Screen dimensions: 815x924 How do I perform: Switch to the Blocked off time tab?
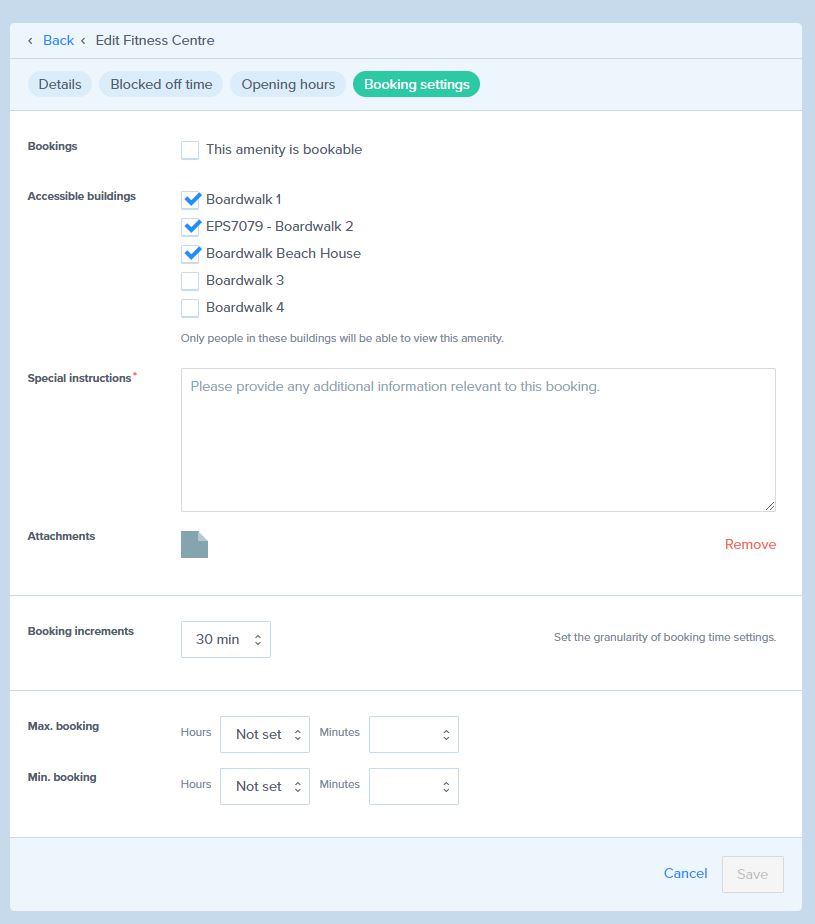coord(161,84)
